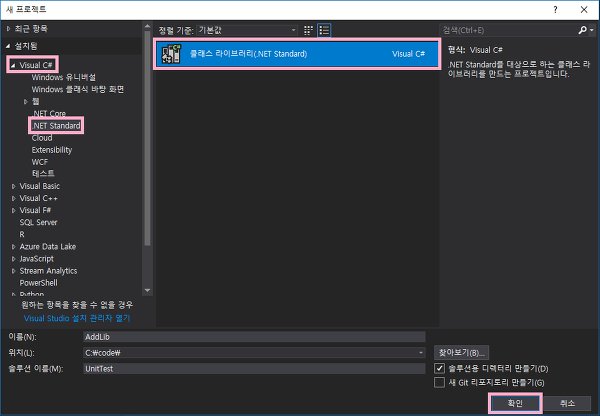
Task: Click the 취소 button
Action: (567, 403)
